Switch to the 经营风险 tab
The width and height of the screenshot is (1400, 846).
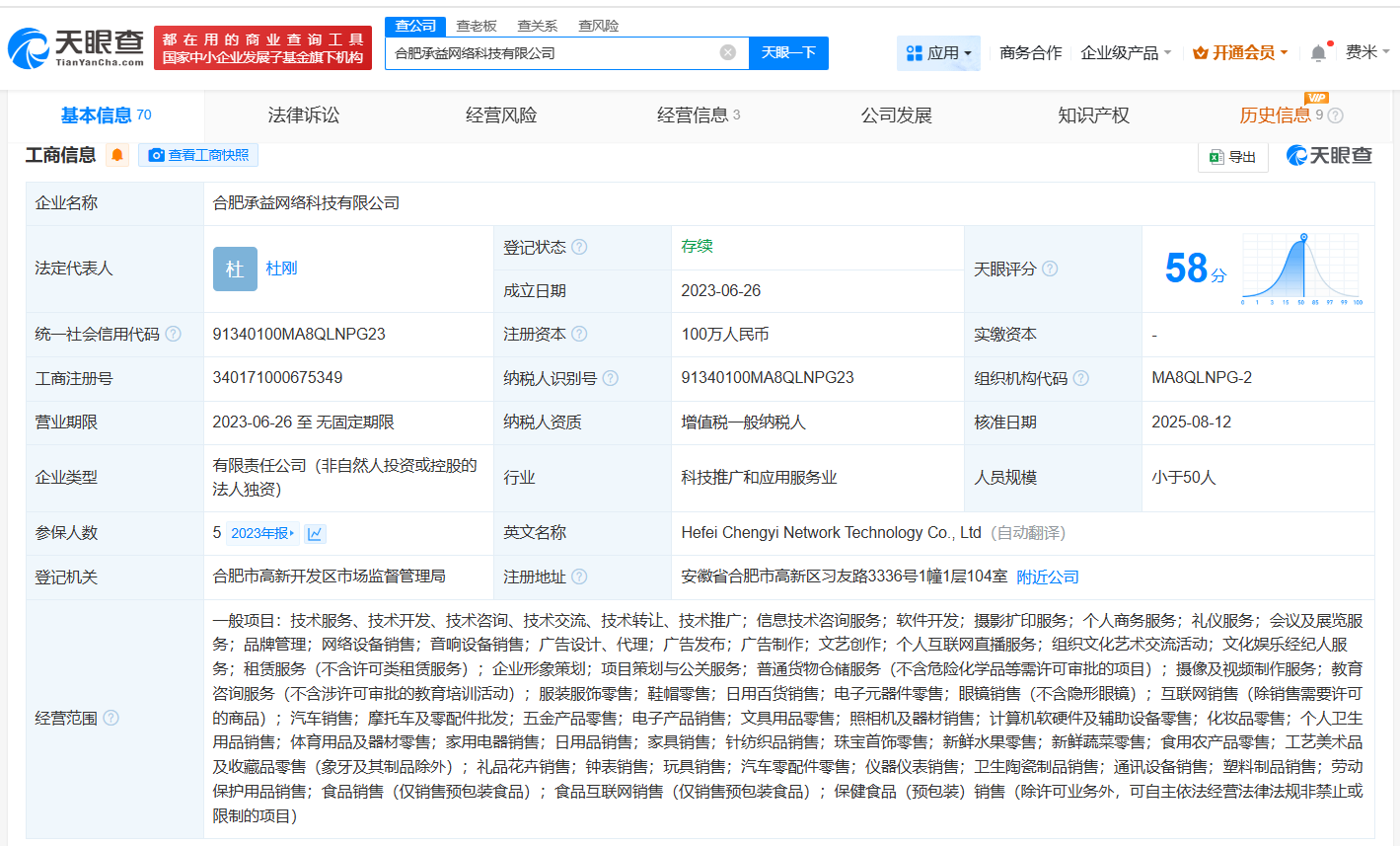[501, 115]
